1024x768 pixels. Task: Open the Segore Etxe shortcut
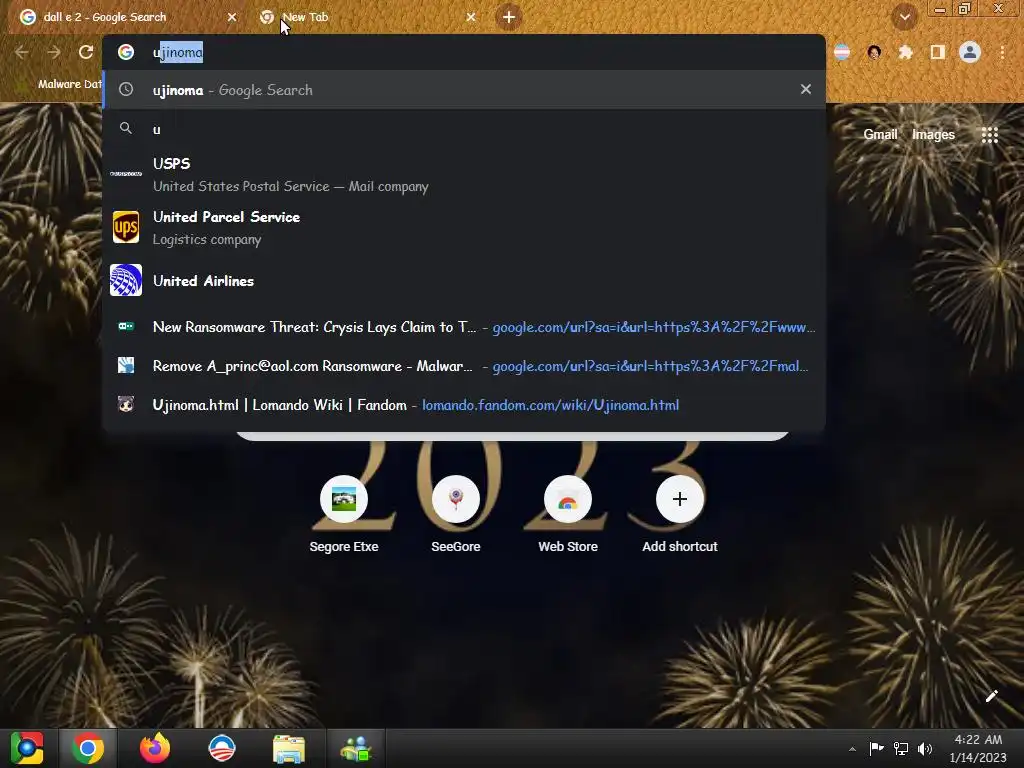pos(344,515)
